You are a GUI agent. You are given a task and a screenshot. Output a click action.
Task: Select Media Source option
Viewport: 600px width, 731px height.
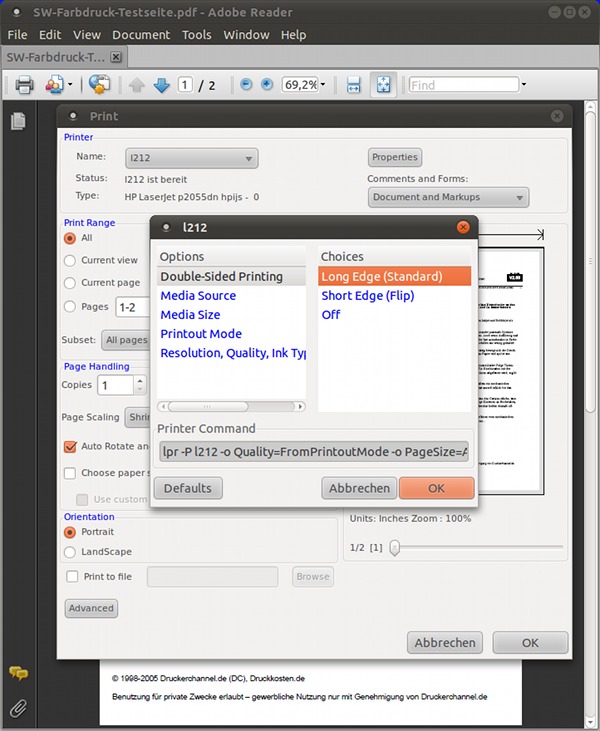tap(231, 296)
